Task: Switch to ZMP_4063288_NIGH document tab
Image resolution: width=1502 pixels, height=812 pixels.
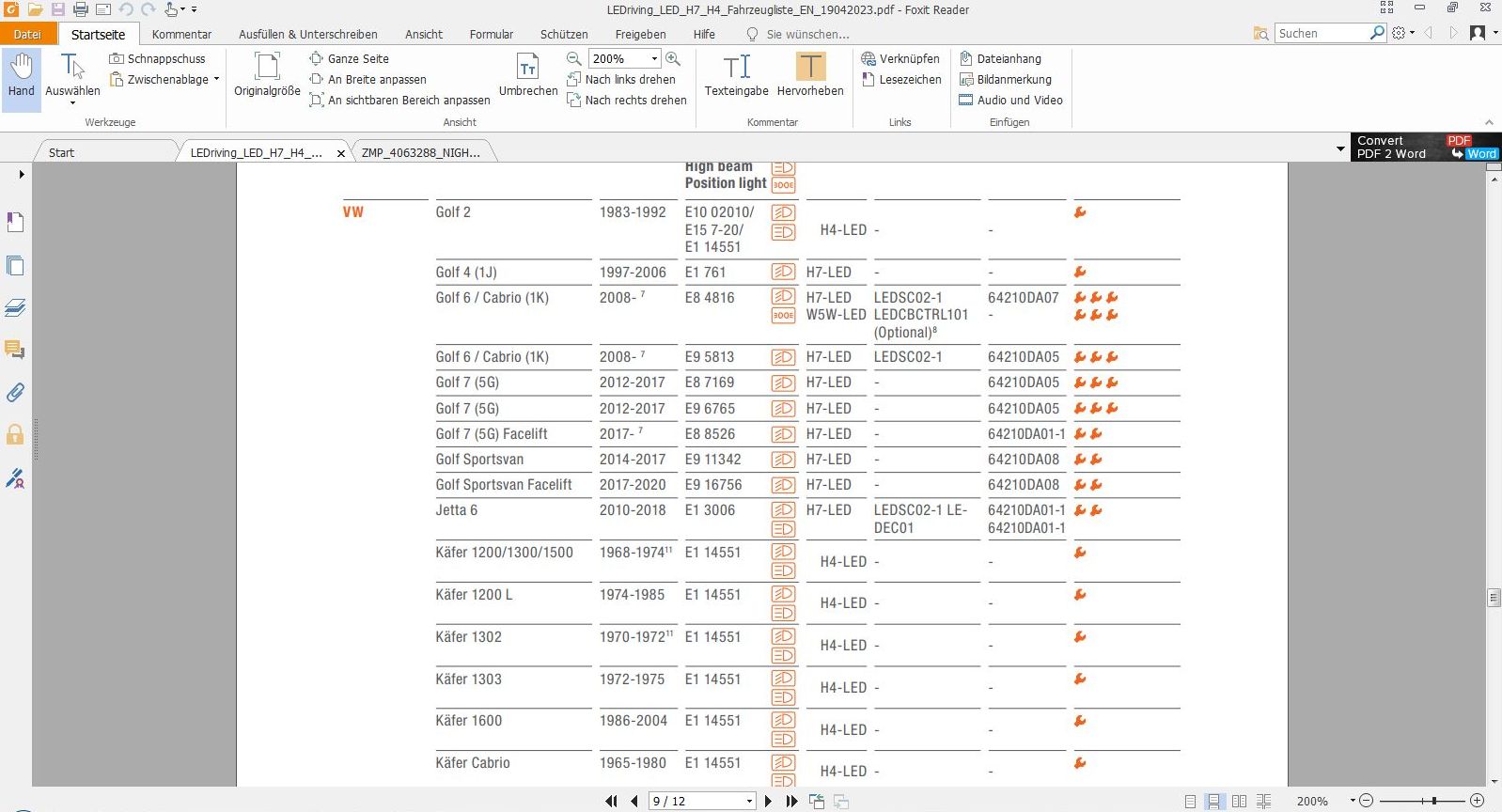Action: coord(420,152)
